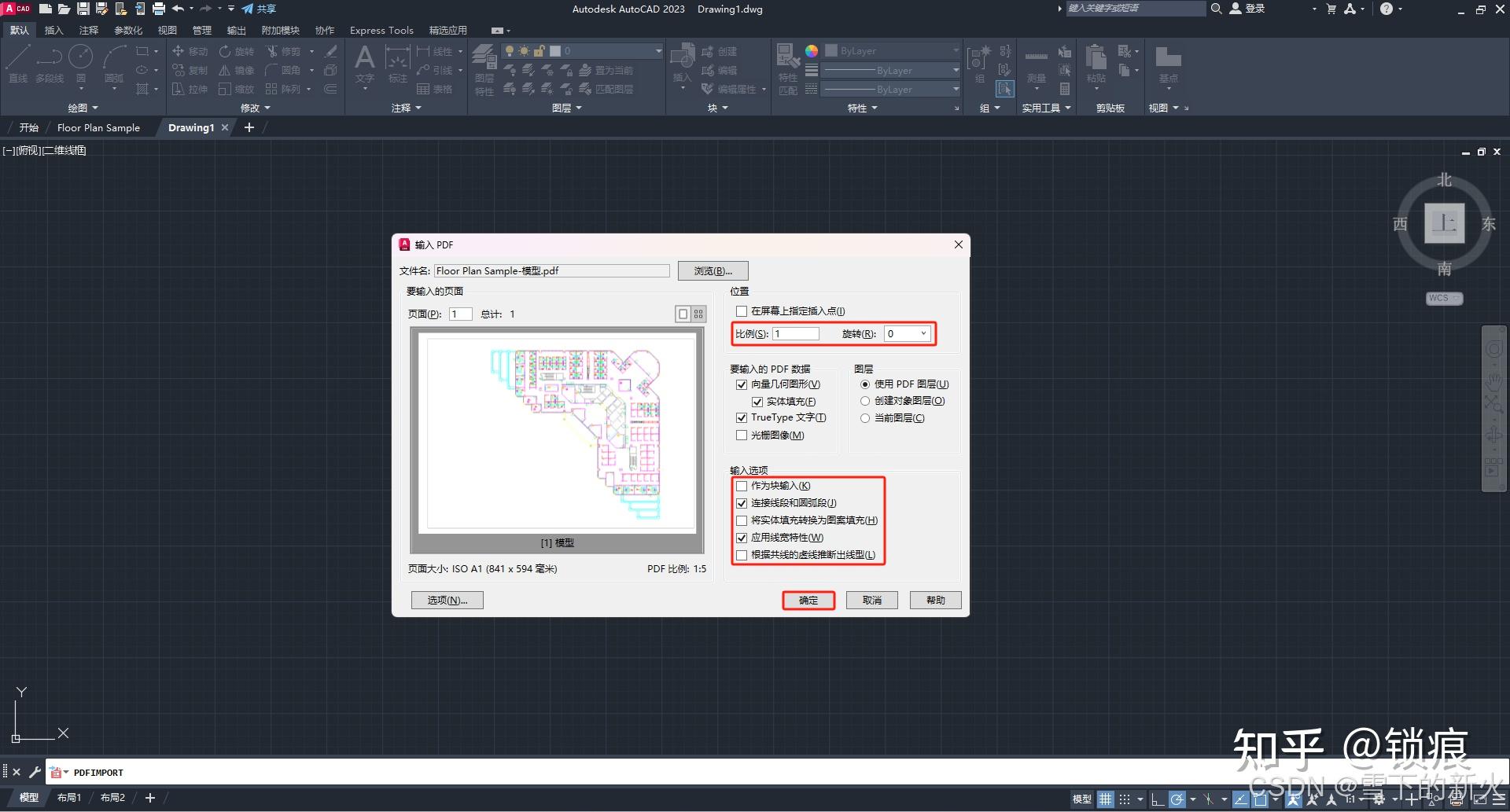The image size is (1510, 812).
Task: Open the ByLayer color dropdown
Action: click(x=954, y=50)
